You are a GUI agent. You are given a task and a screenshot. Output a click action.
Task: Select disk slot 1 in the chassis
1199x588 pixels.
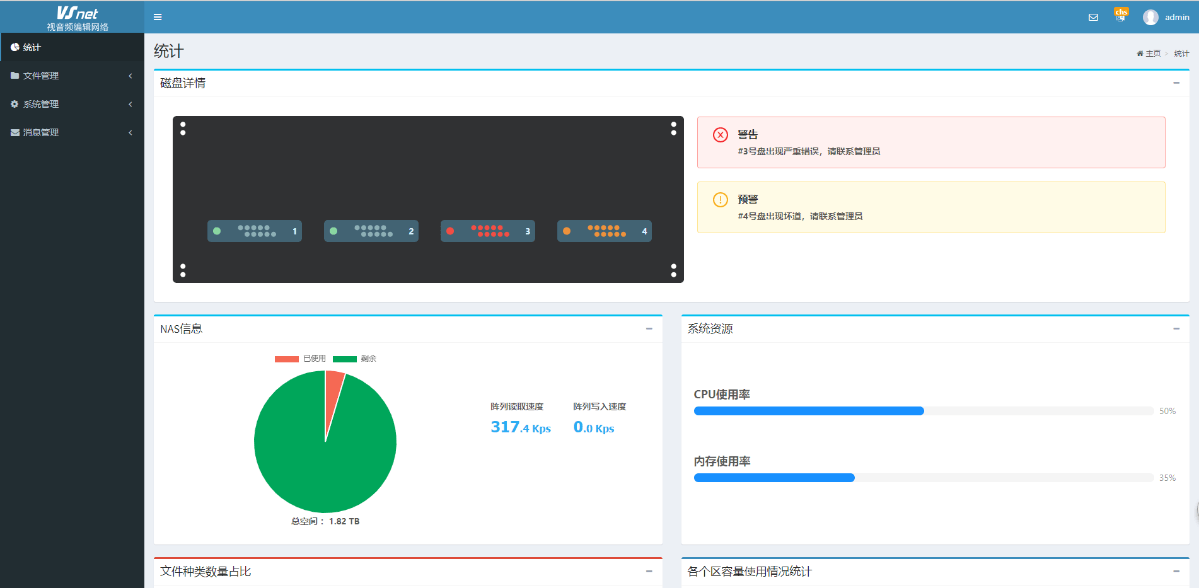tap(254, 231)
